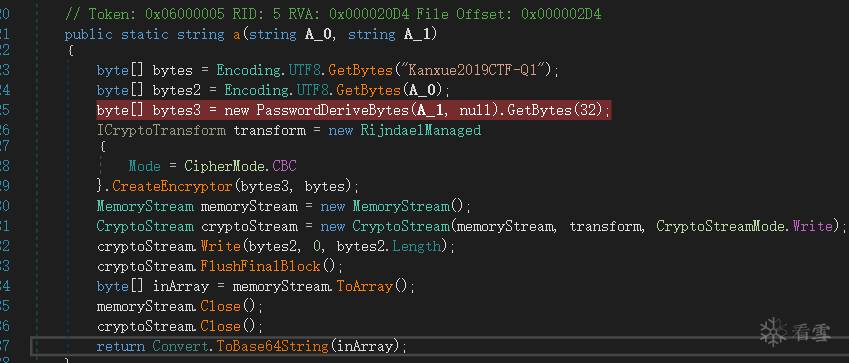Image resolution: width=849 pixels, height=363 pixels.
Task: Click the CryptoStream constructor after 'new'
Action: 401,226
